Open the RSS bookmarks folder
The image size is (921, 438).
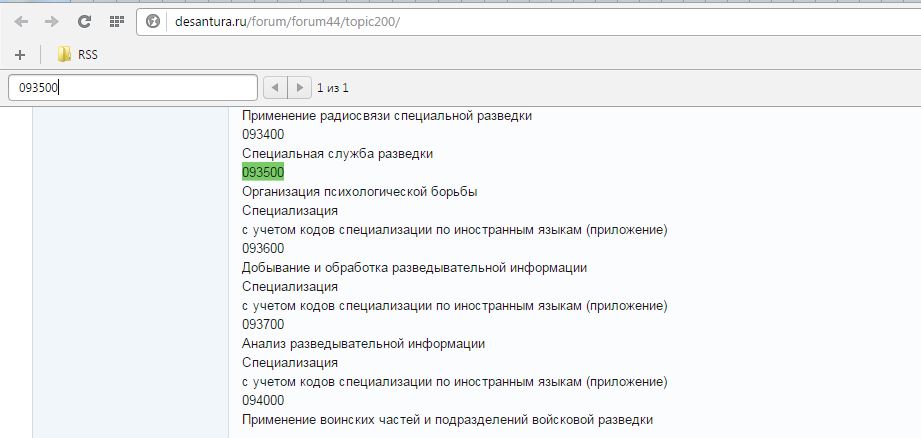[77, 54]
